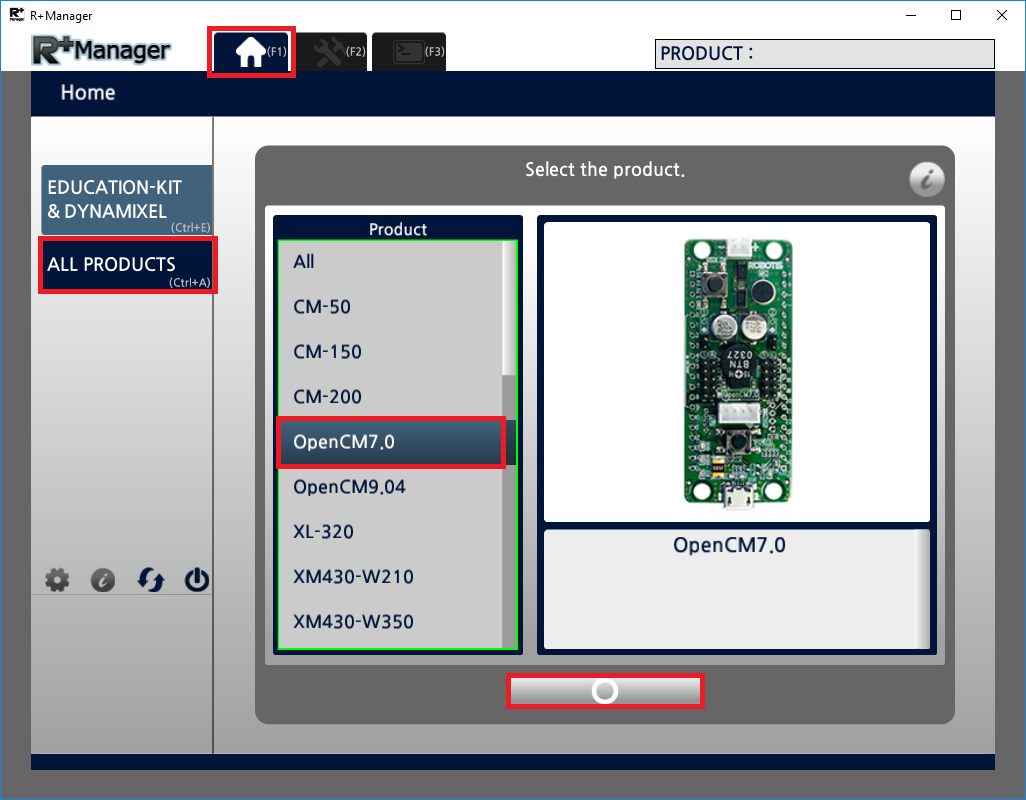Click the settings gear icon in sidebar

pyautogui.click(x=58, y=580)
